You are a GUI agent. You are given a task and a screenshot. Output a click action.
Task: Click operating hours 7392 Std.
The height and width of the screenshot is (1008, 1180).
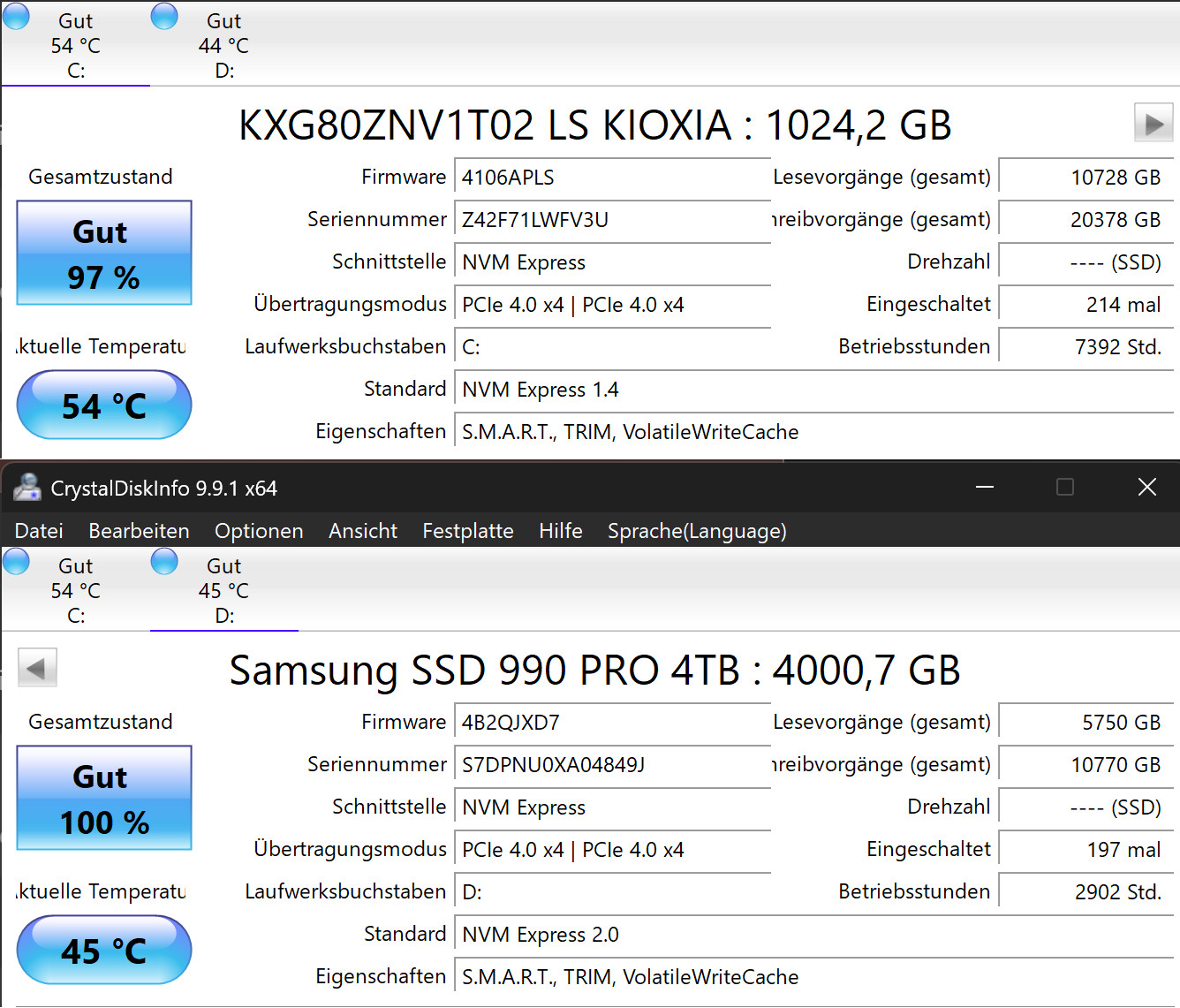[1085, 346]
